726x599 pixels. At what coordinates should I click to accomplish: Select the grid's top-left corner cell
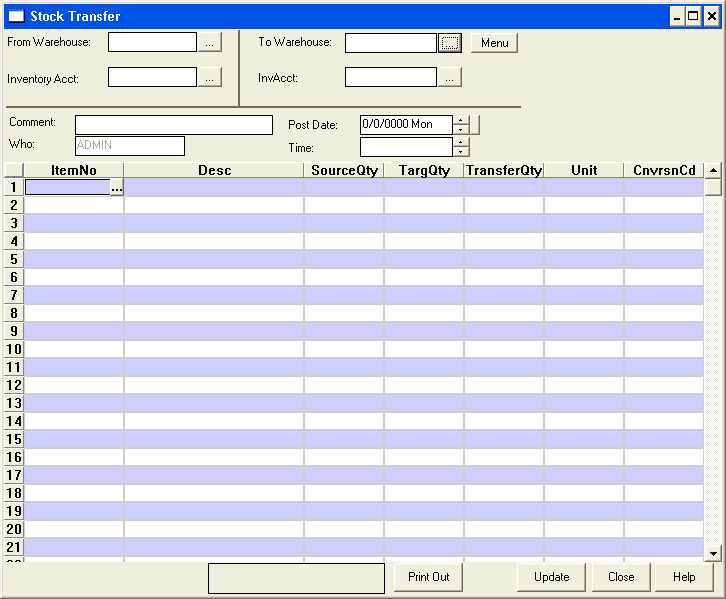13,170
